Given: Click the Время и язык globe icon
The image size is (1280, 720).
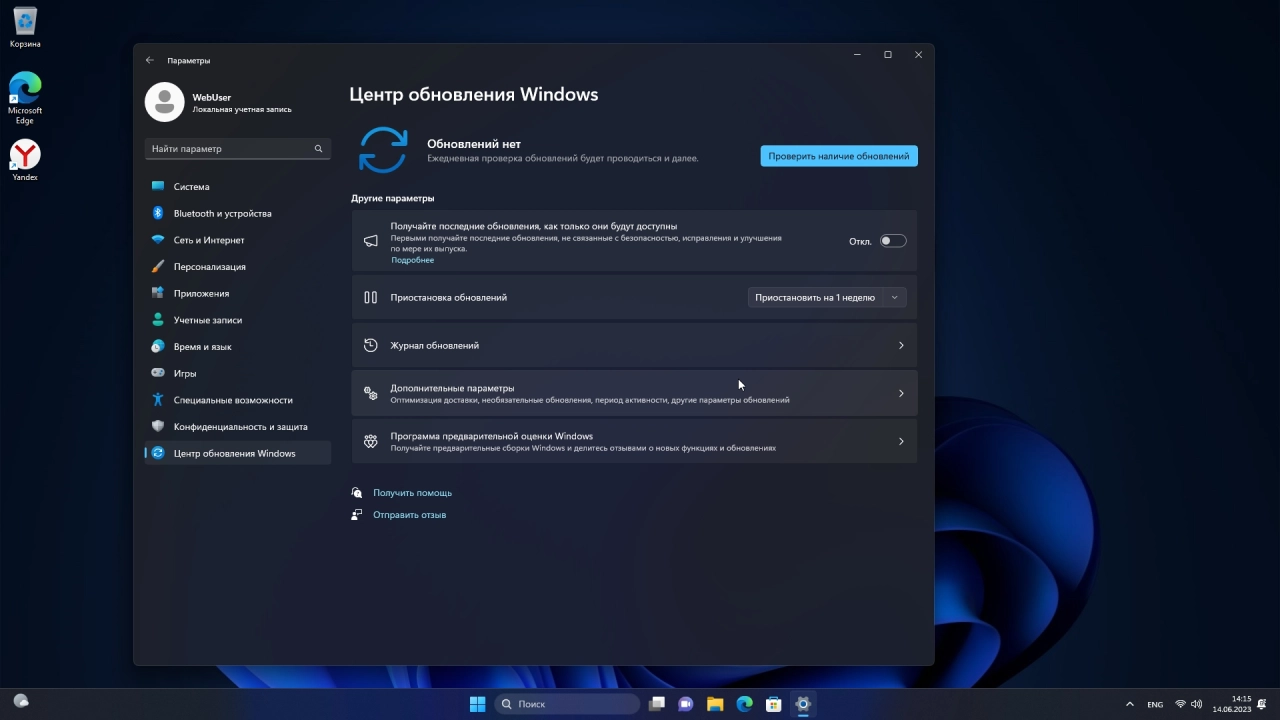Looking at the screenshot, I should coord(158,346).
